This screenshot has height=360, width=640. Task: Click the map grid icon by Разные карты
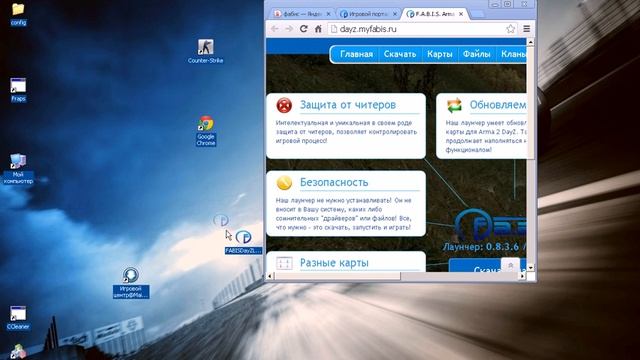tap(284, 263)
